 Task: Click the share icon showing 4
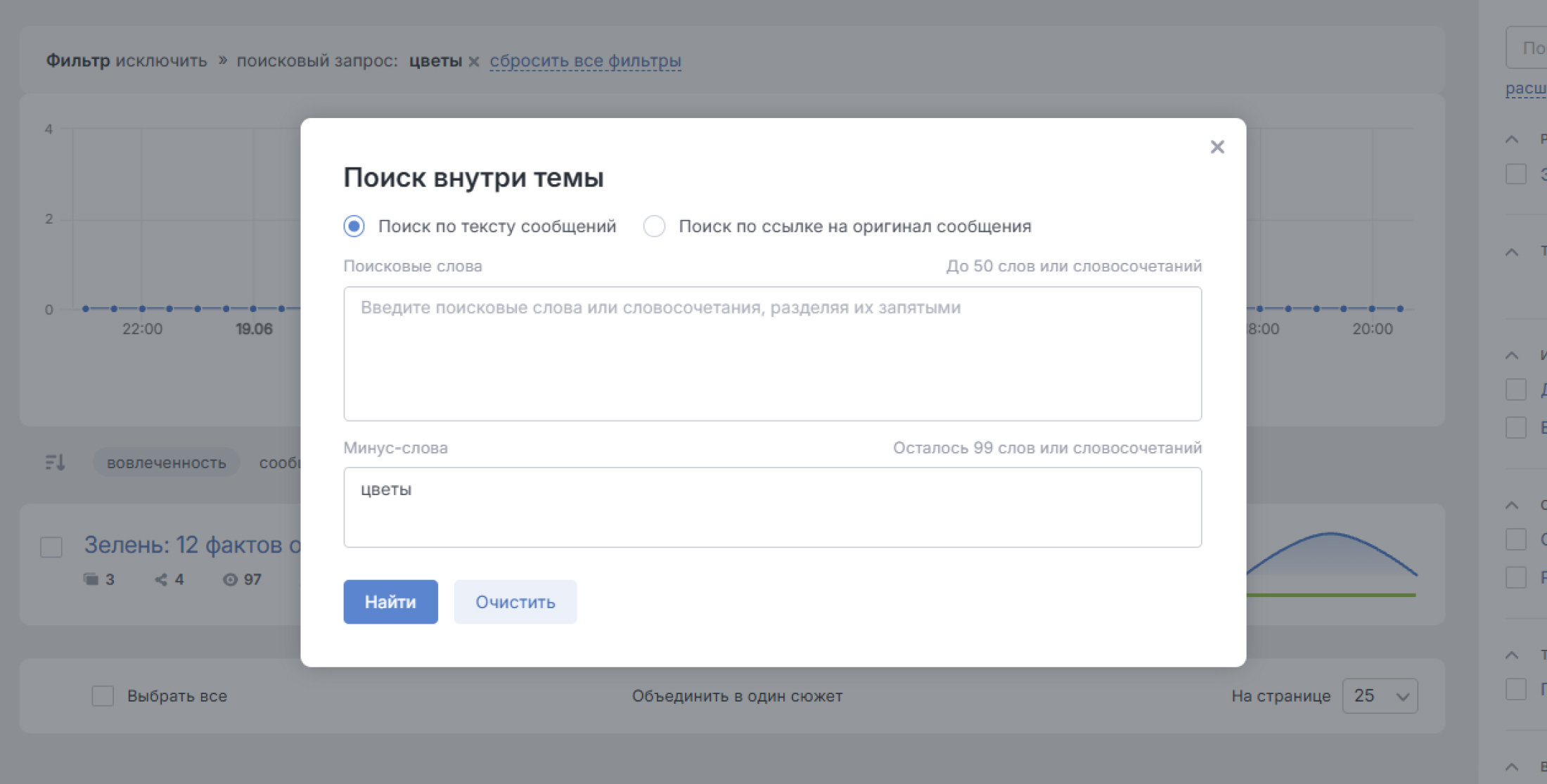point(161,579)
